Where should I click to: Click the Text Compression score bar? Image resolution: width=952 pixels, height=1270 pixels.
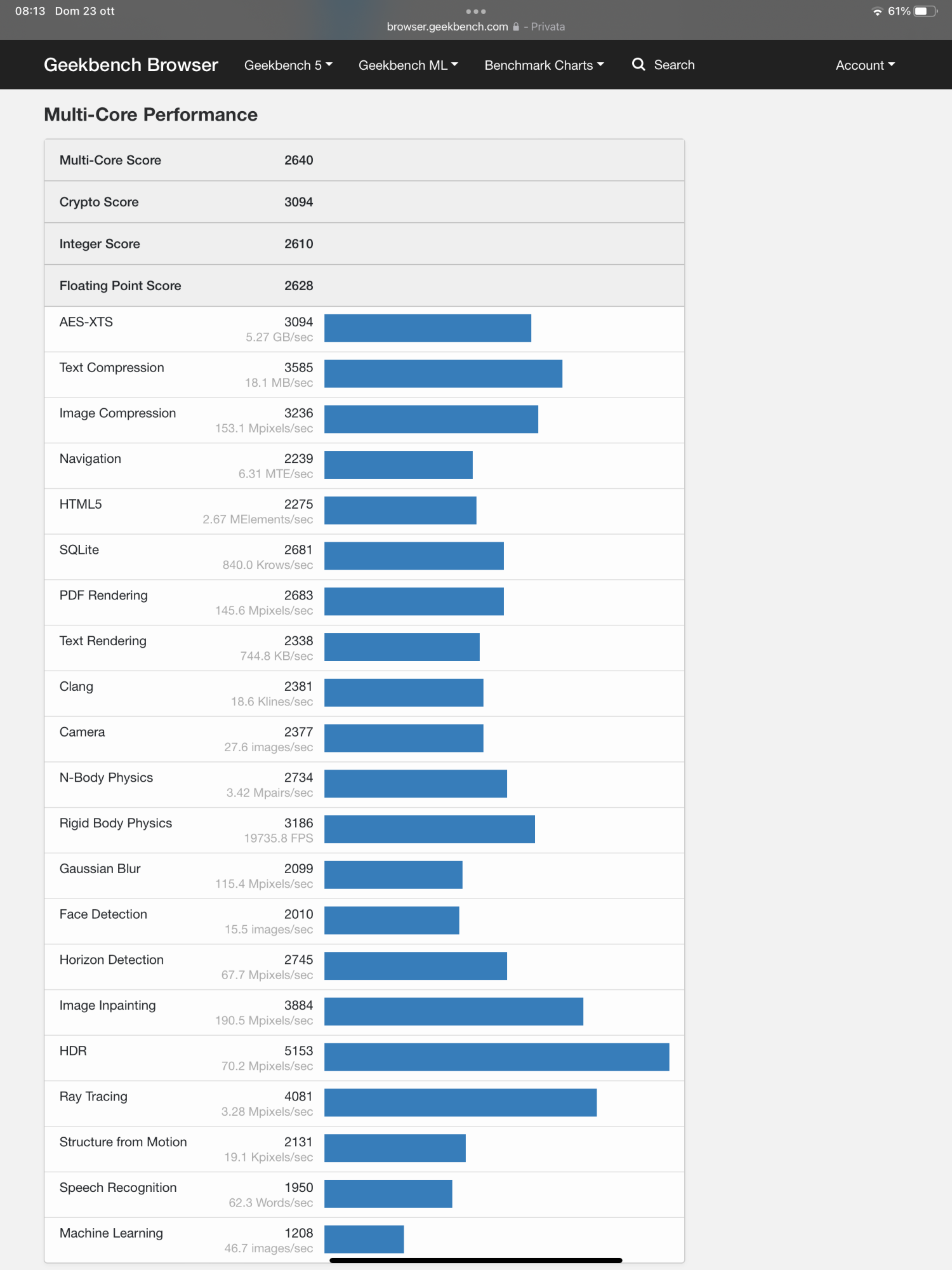coord(443,373)
